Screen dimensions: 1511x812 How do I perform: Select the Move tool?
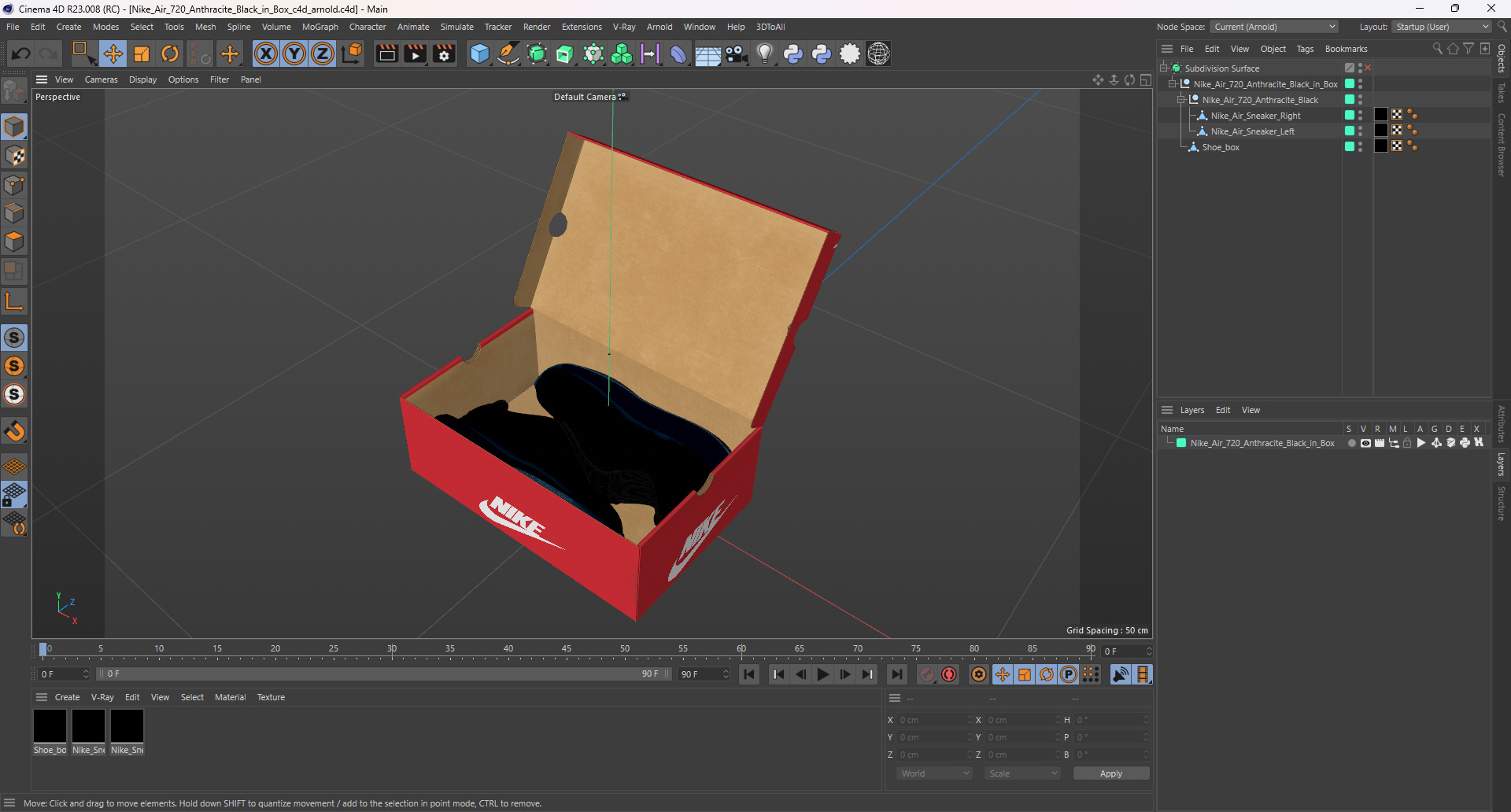[x=113, y=54]
